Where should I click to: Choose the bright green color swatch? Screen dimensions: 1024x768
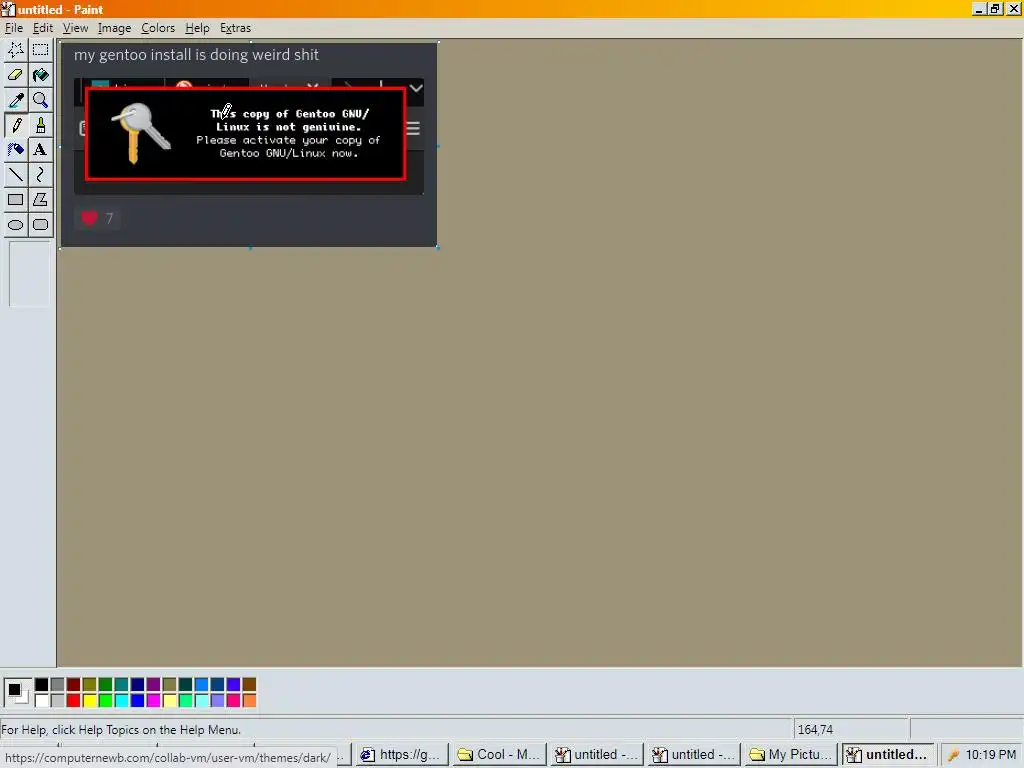point(105,701)
